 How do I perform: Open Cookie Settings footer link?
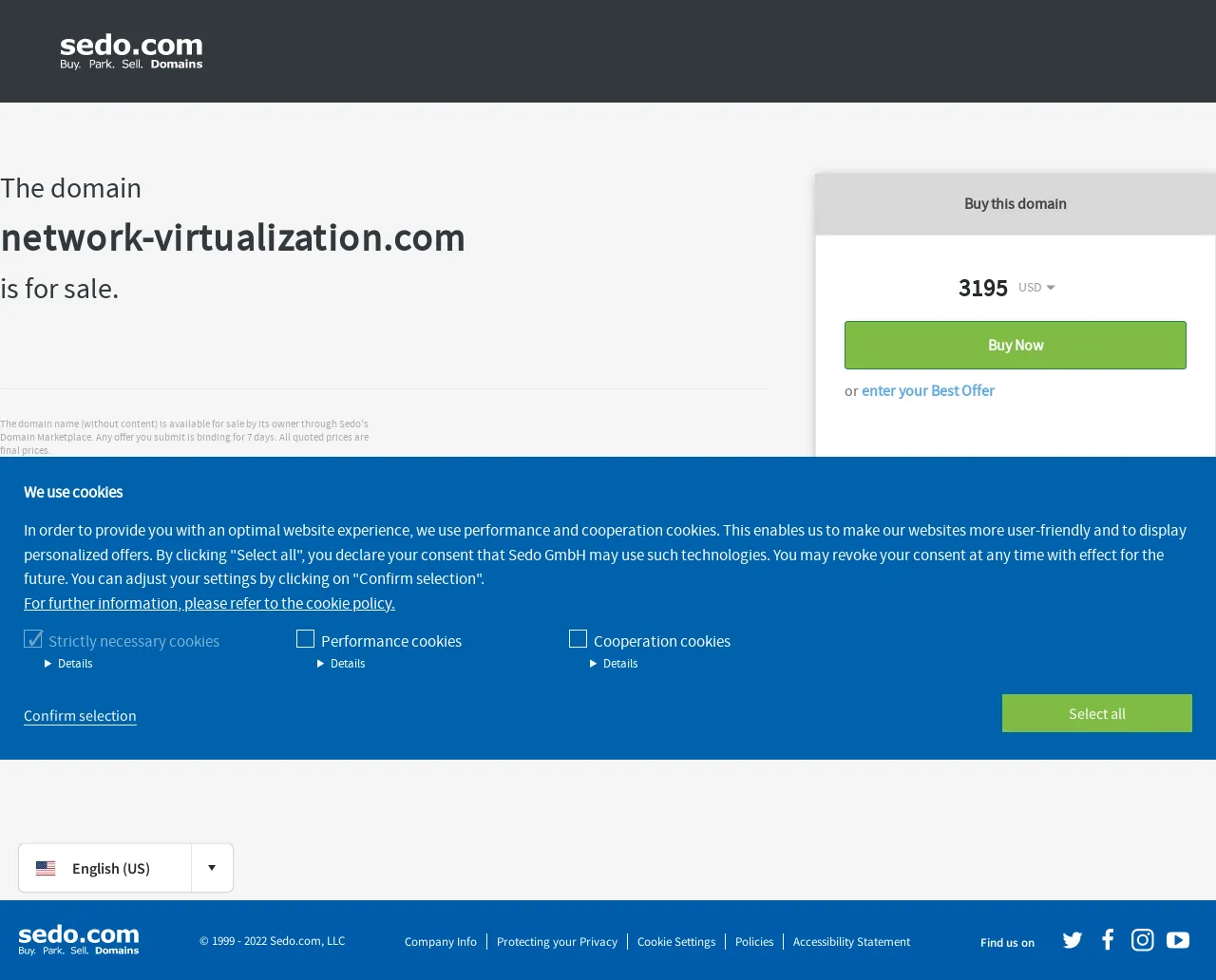pos(676,942)
